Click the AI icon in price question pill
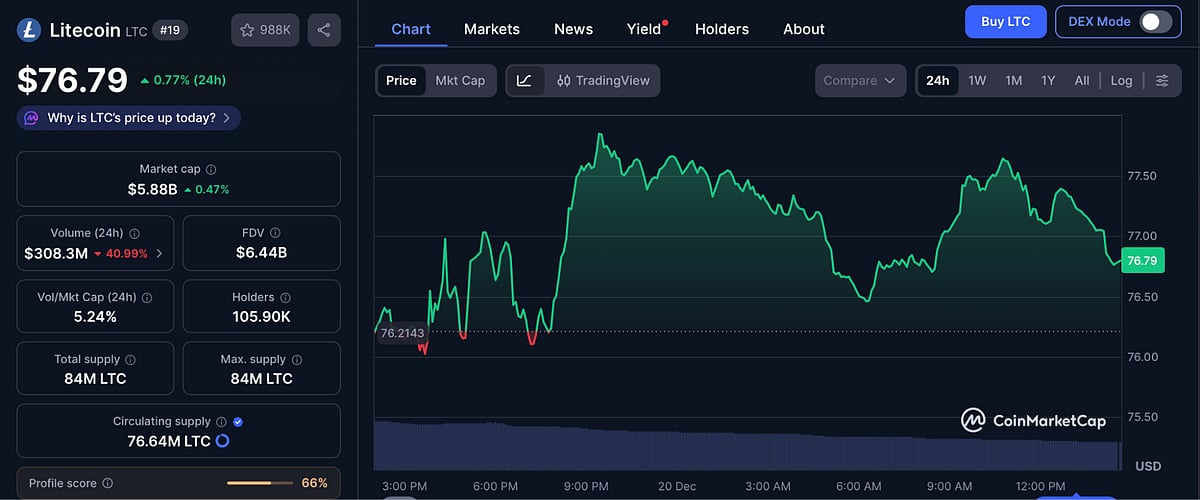The image size is (1200, 500). [32, 118]
